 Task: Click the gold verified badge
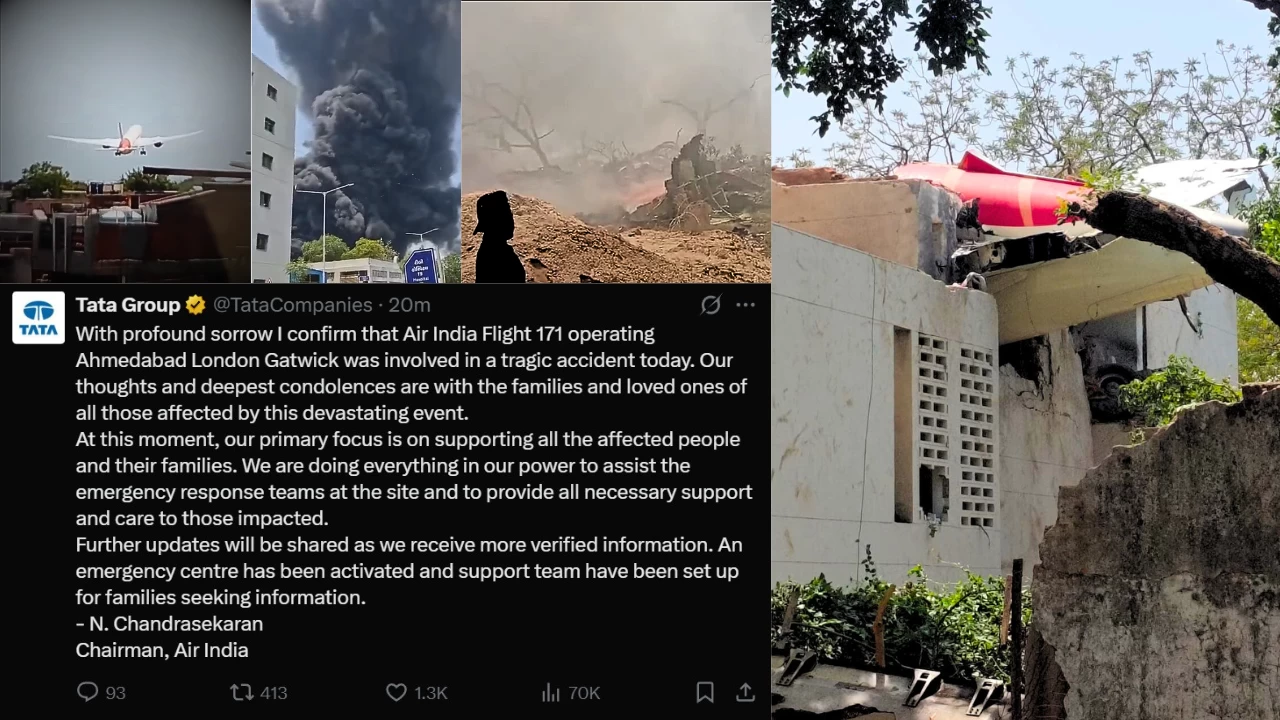tap(196, 305)
